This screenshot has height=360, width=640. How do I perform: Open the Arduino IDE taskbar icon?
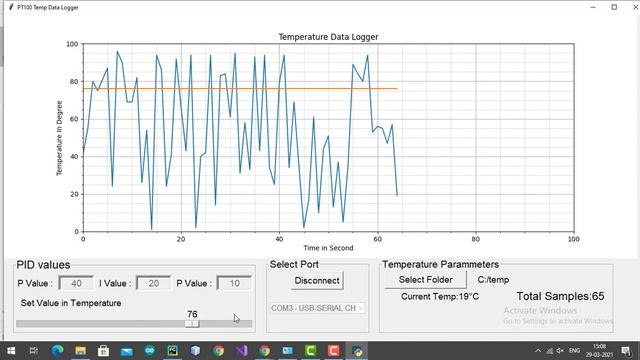point(149,351)
